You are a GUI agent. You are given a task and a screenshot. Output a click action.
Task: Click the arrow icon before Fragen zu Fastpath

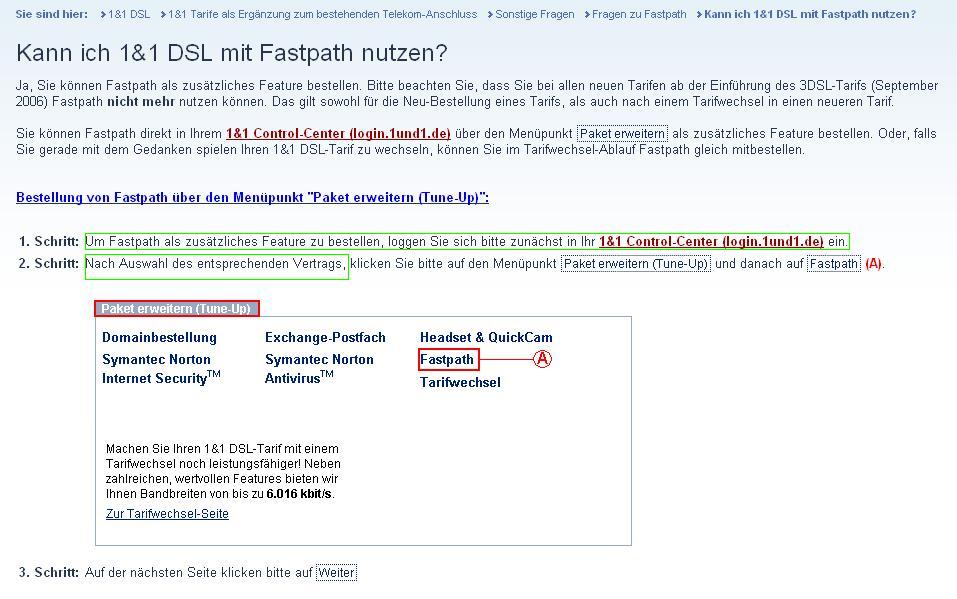(587, 15)
